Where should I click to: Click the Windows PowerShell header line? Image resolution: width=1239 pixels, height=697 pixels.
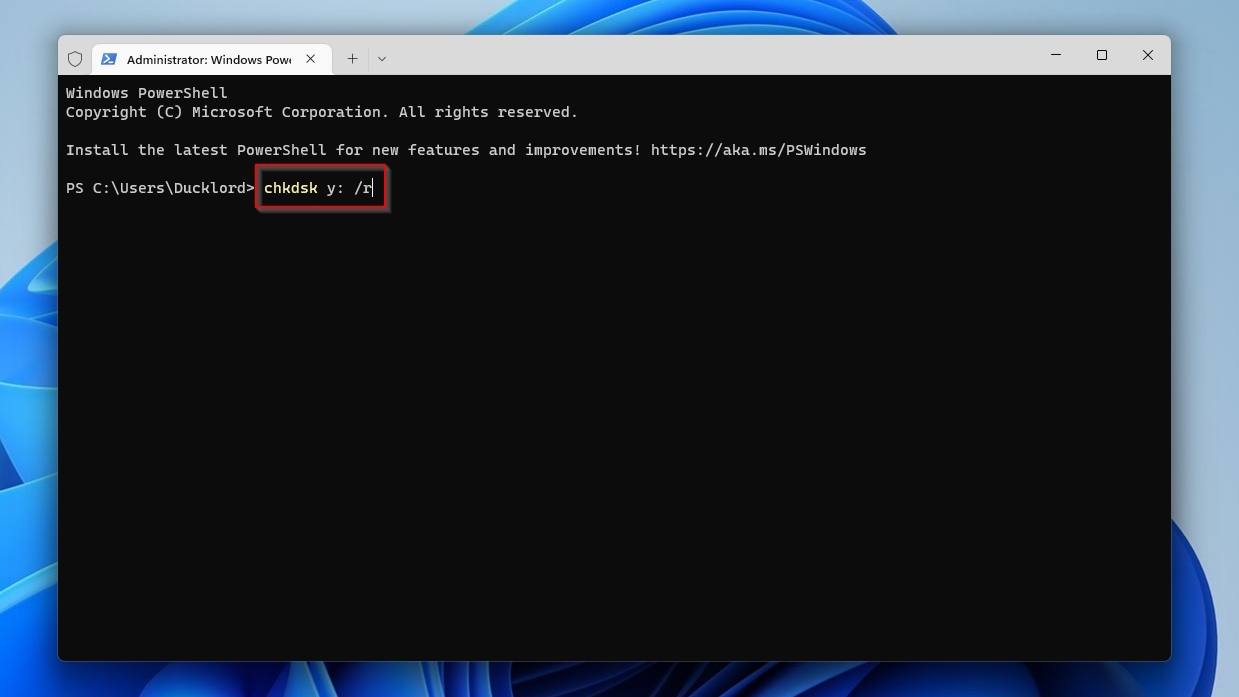[x=146, y=93]
